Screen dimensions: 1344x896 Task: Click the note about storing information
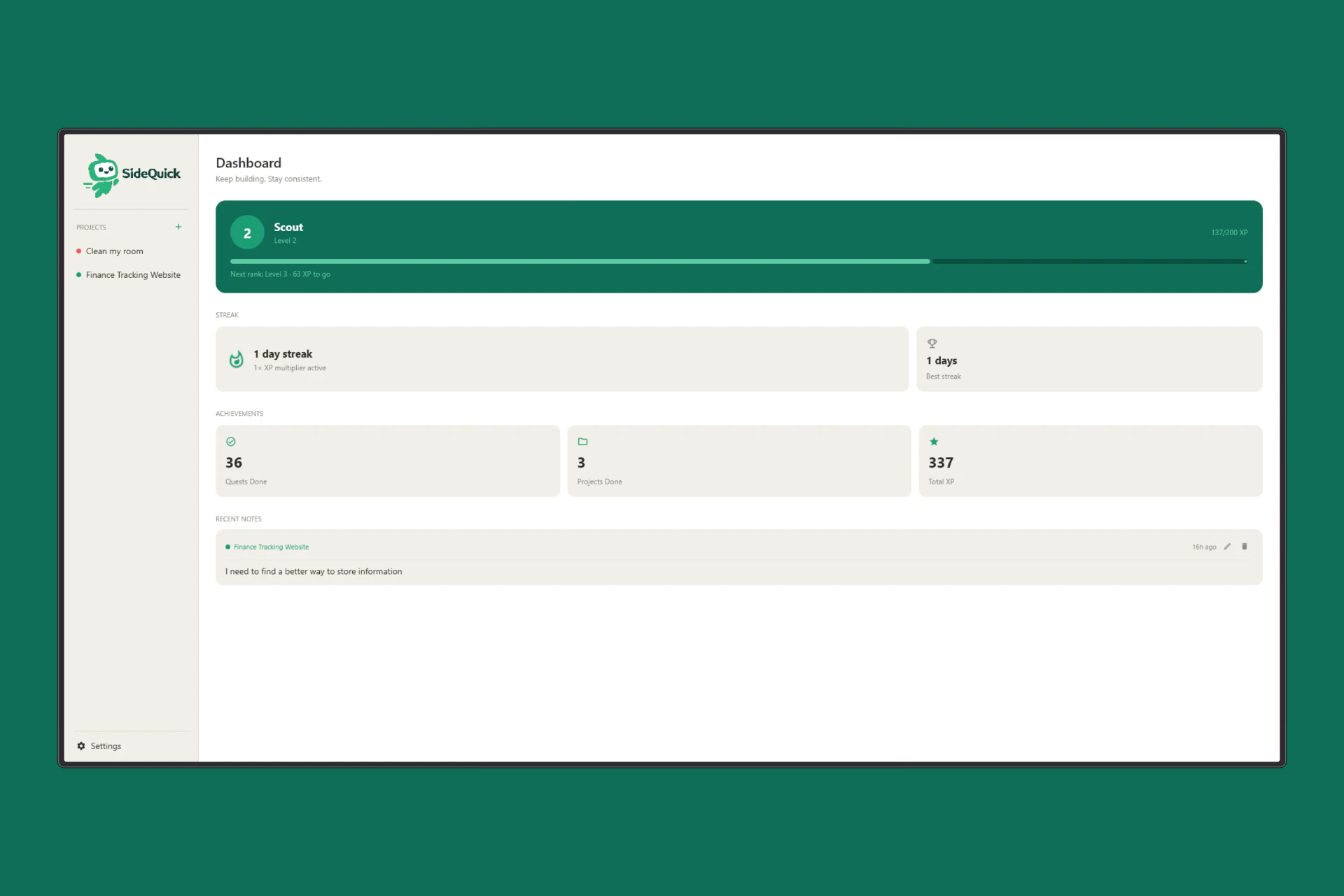tap(314, 570)
